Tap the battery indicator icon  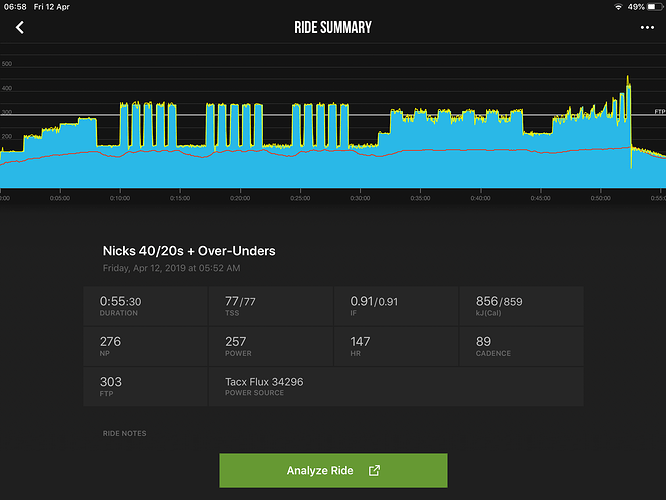(654, 6)
